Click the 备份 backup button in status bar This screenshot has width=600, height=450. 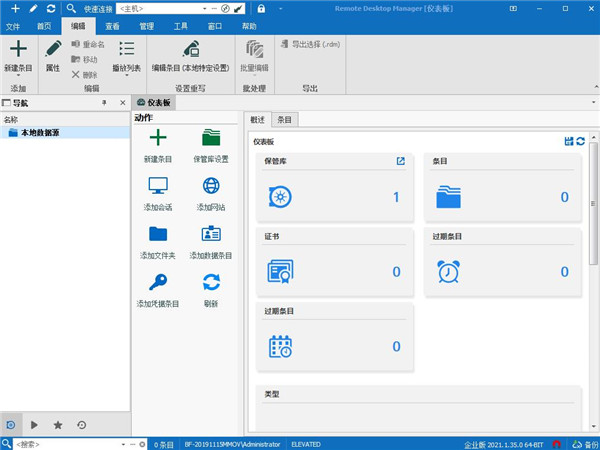coord(585,444)
